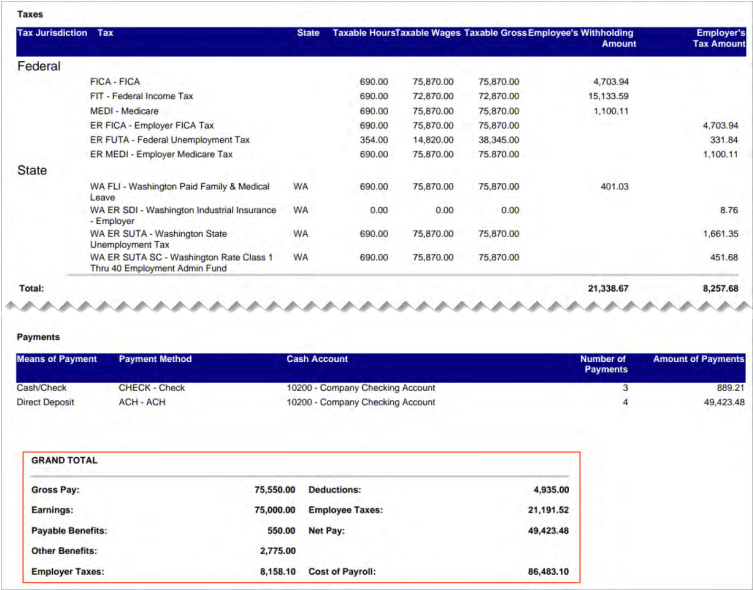Screen dimensions: 753x590
Task: Select the Taxable Wages column header
Action: click(x=428, y=33)
